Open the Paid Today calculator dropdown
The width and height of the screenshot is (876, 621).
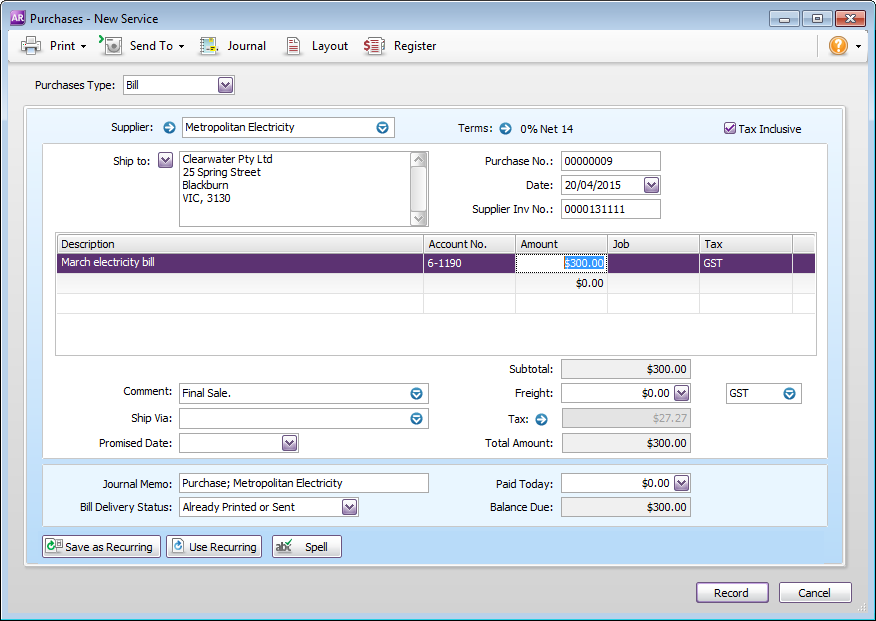(x=681, y=483)
